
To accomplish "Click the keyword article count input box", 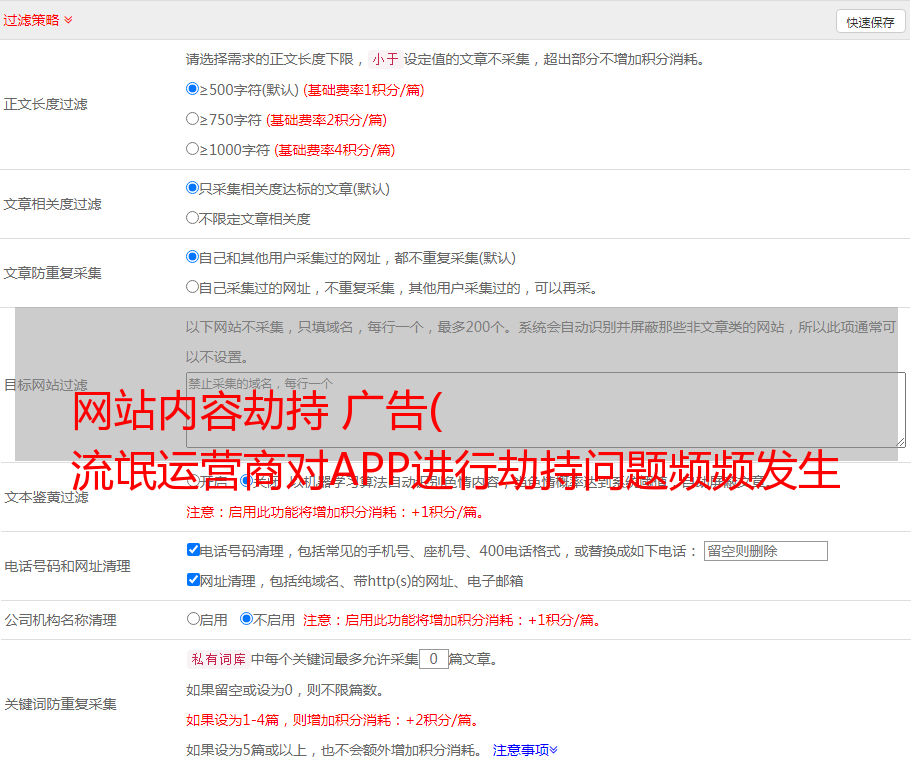I will (x=433, y=659).
